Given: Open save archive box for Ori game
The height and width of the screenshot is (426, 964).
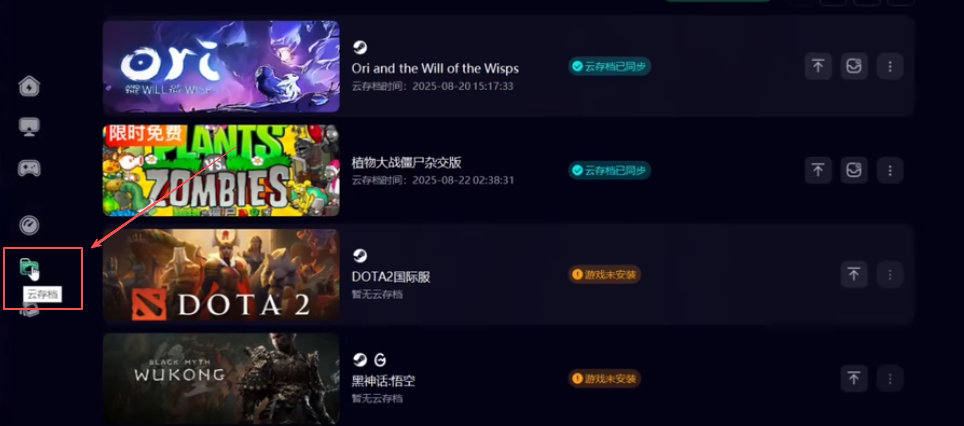Looking at the screenshot, I should pyautogui.click(x=854, y=66).
